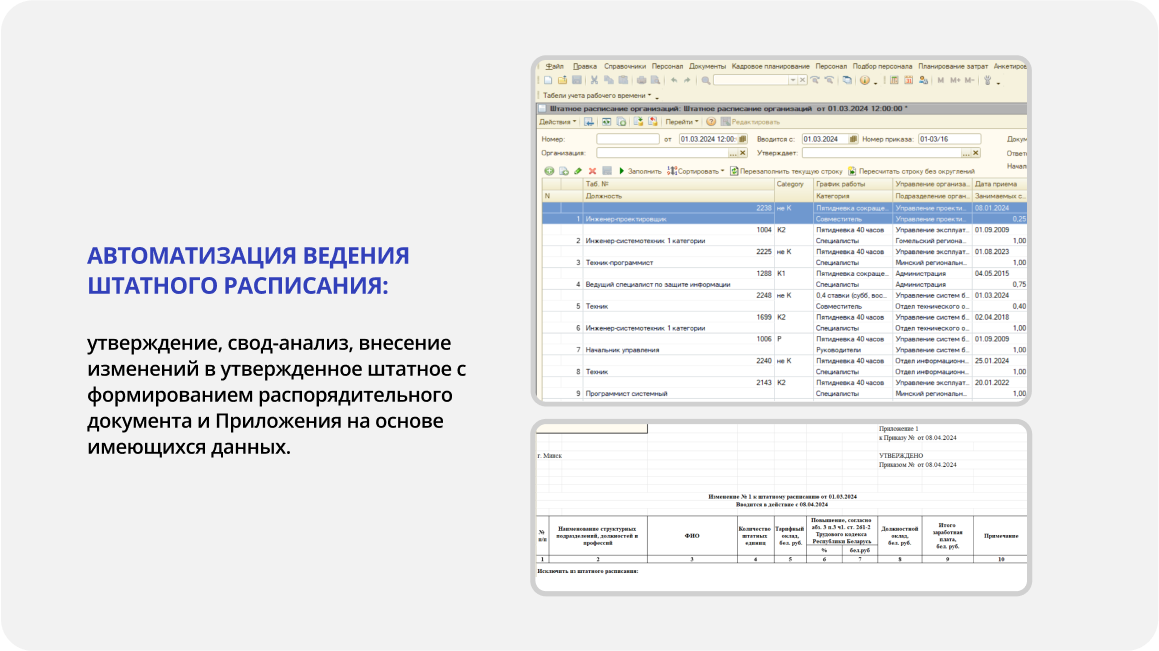The image size is (1159, 651).
Task: Click the Cut scissors icon
Action: point(594,80)
